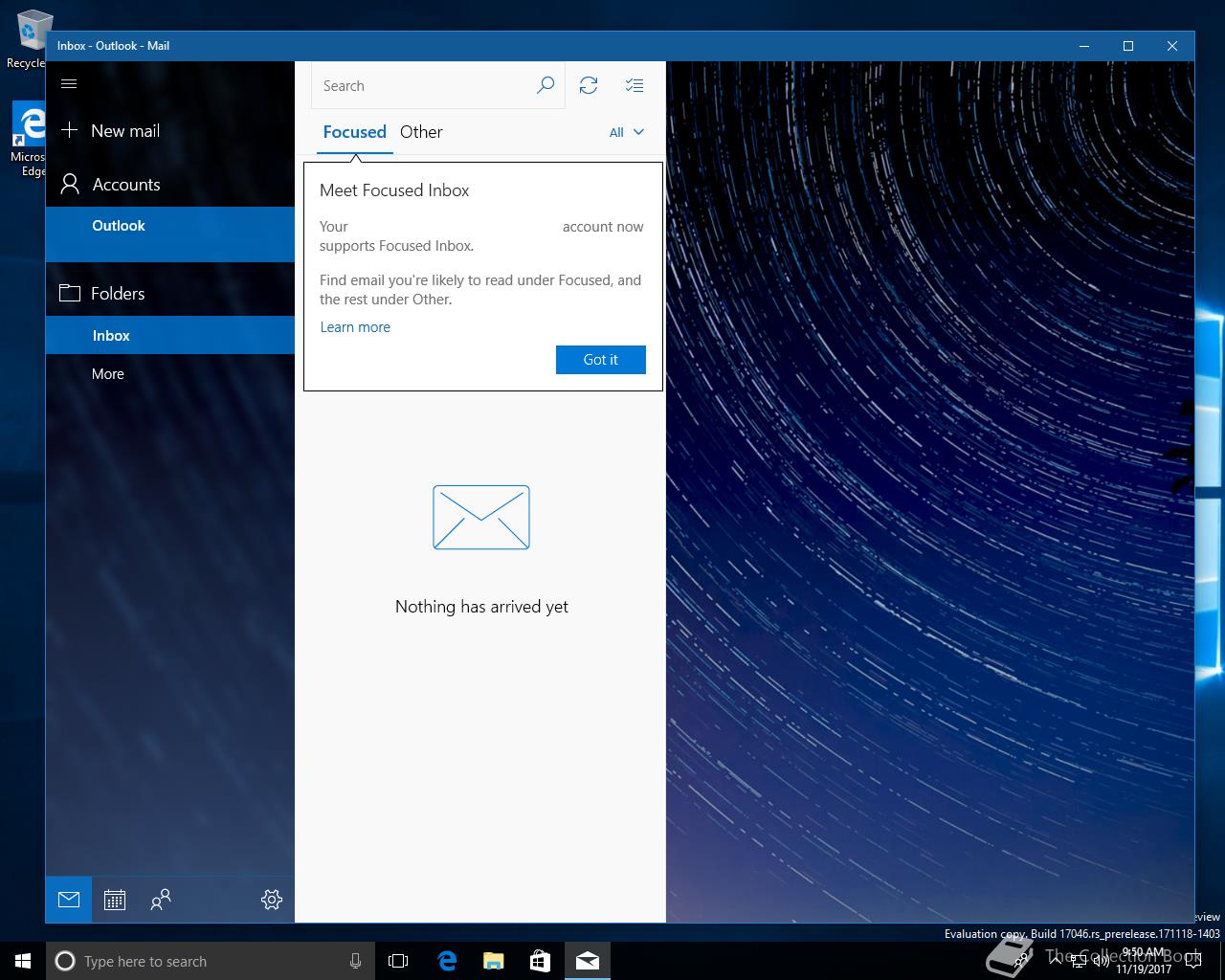Select the Inbox folder

[170, 336]
